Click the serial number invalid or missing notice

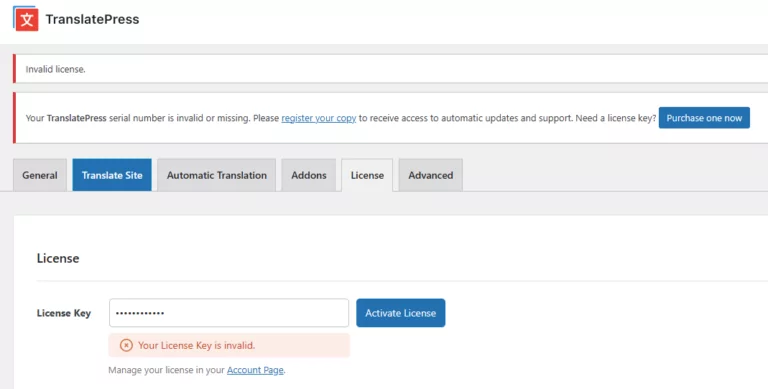[390, 118]
